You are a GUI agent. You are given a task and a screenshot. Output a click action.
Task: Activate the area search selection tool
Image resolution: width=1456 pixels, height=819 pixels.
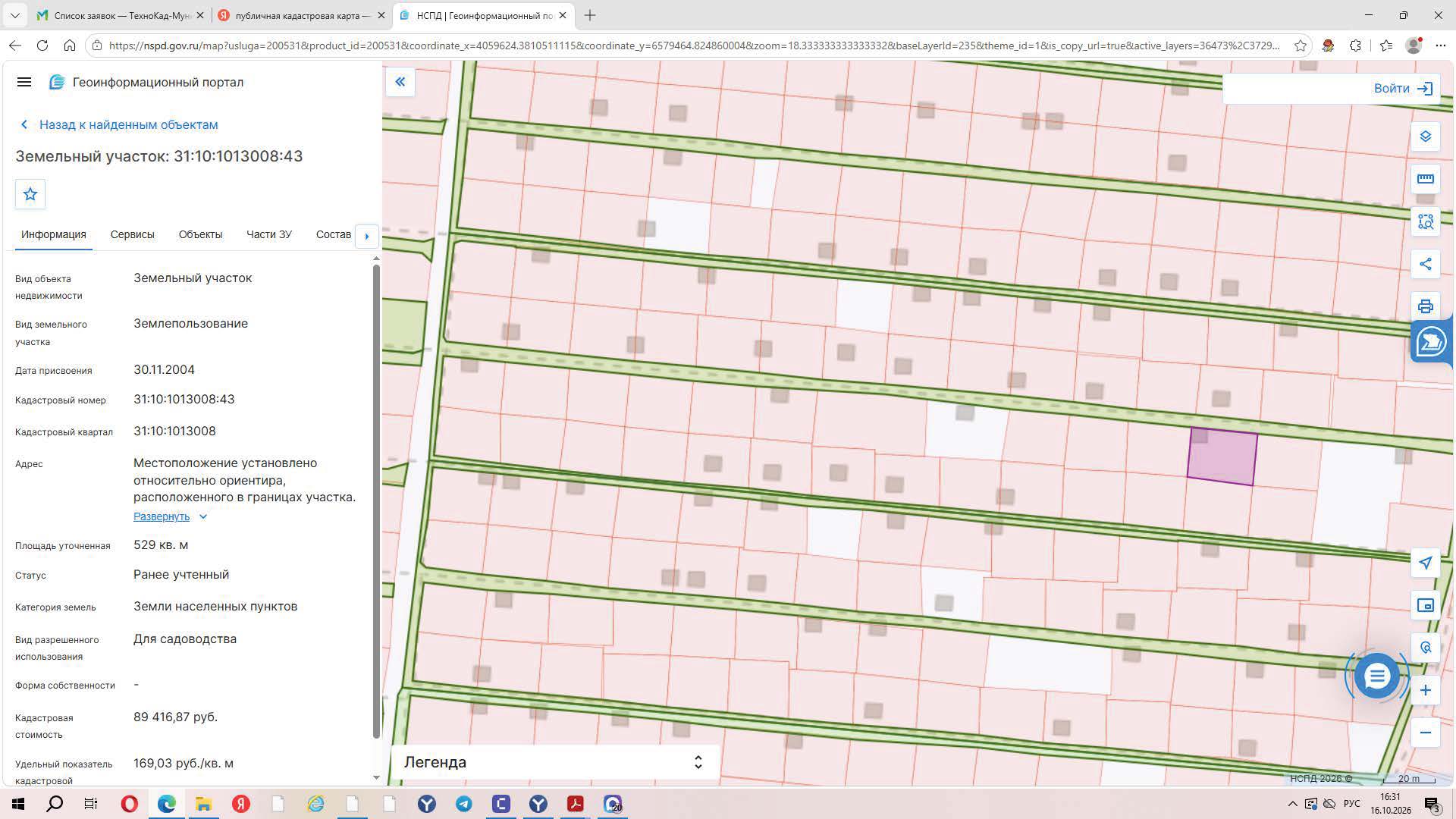point(1426,221)
